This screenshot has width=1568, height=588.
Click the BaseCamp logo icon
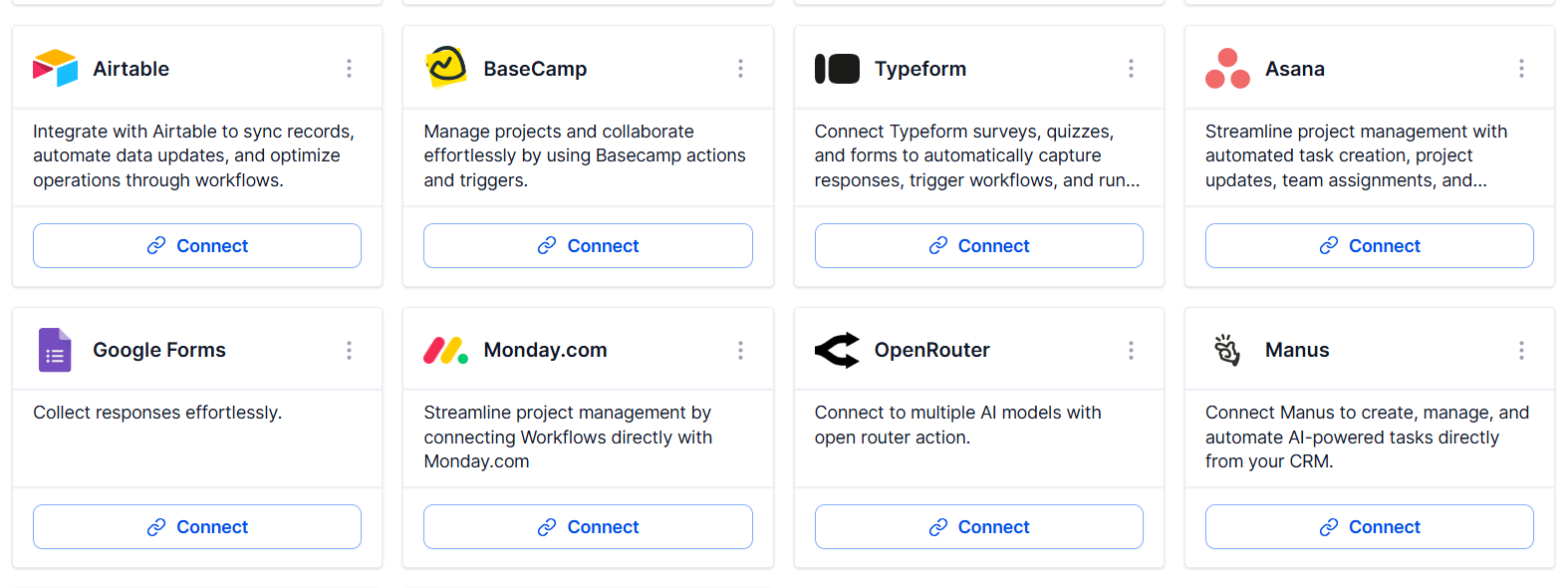tap(445, 68)
